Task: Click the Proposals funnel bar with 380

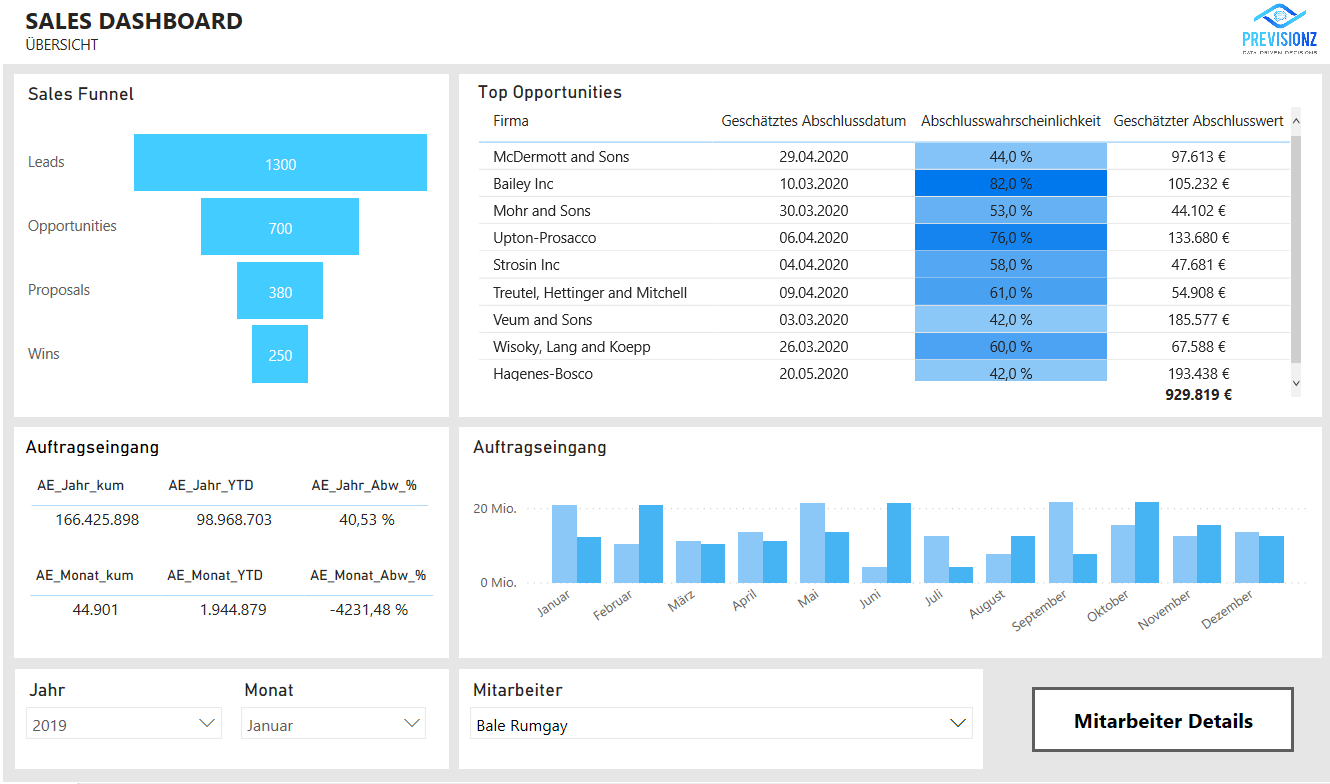Action: pos(280,291)
